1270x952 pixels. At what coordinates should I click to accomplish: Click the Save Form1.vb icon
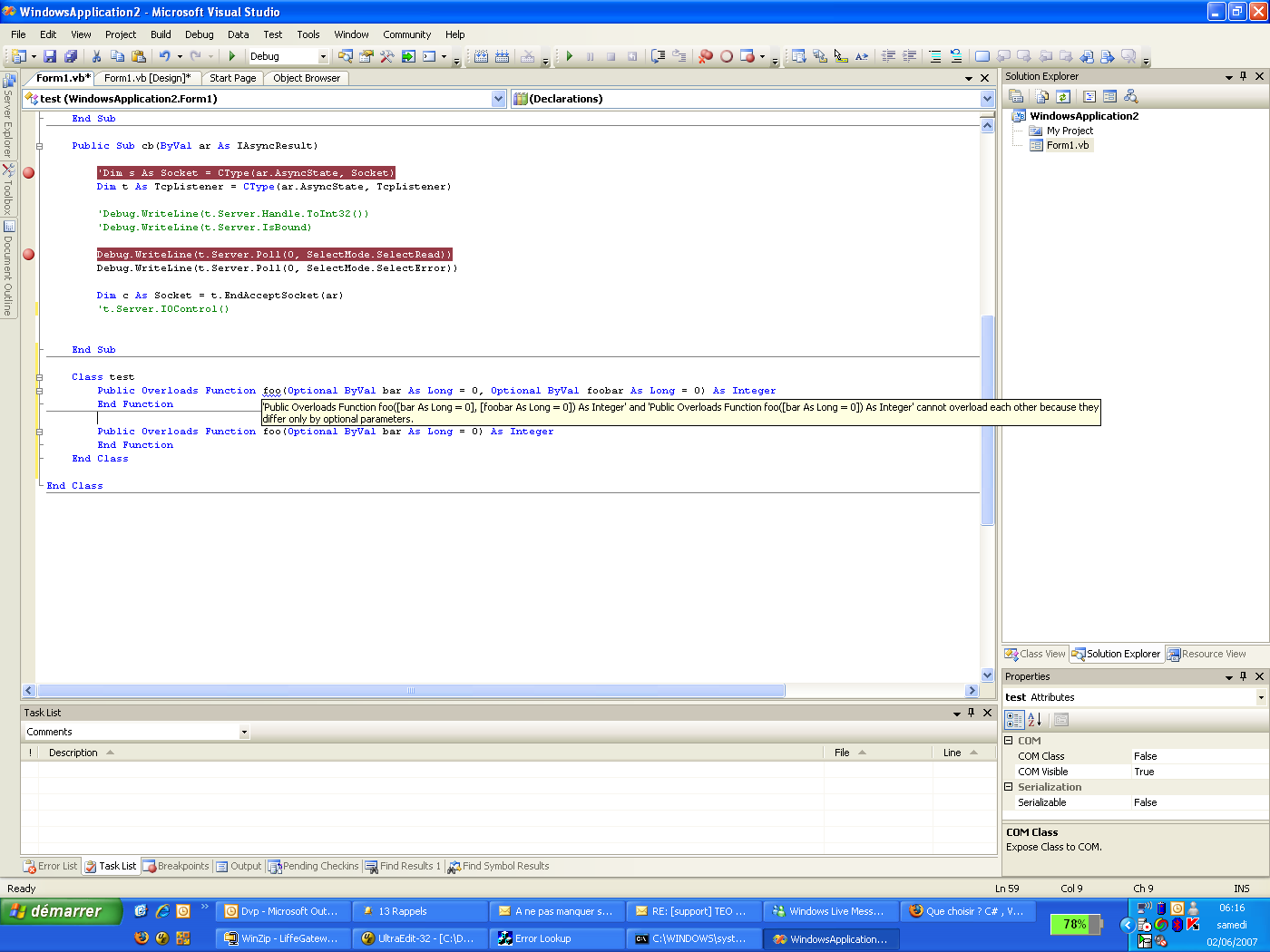click(x=50, y=56)
